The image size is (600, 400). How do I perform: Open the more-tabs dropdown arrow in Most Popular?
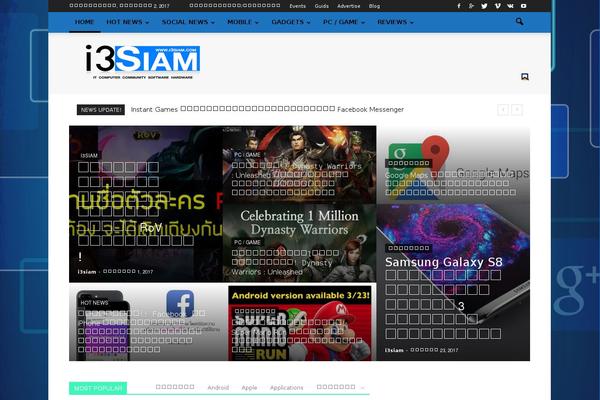(x=362, y=388)
